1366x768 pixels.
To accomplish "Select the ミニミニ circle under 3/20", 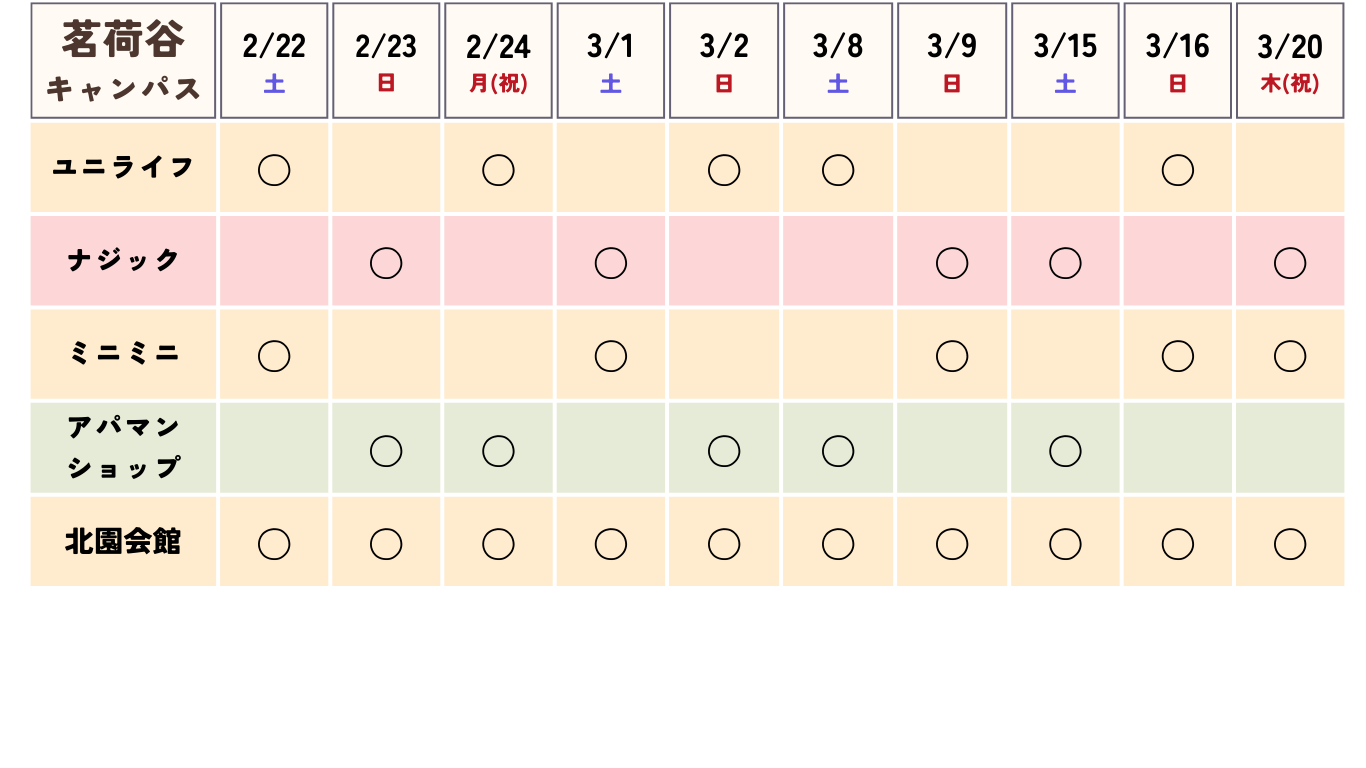I will 1290,355.
